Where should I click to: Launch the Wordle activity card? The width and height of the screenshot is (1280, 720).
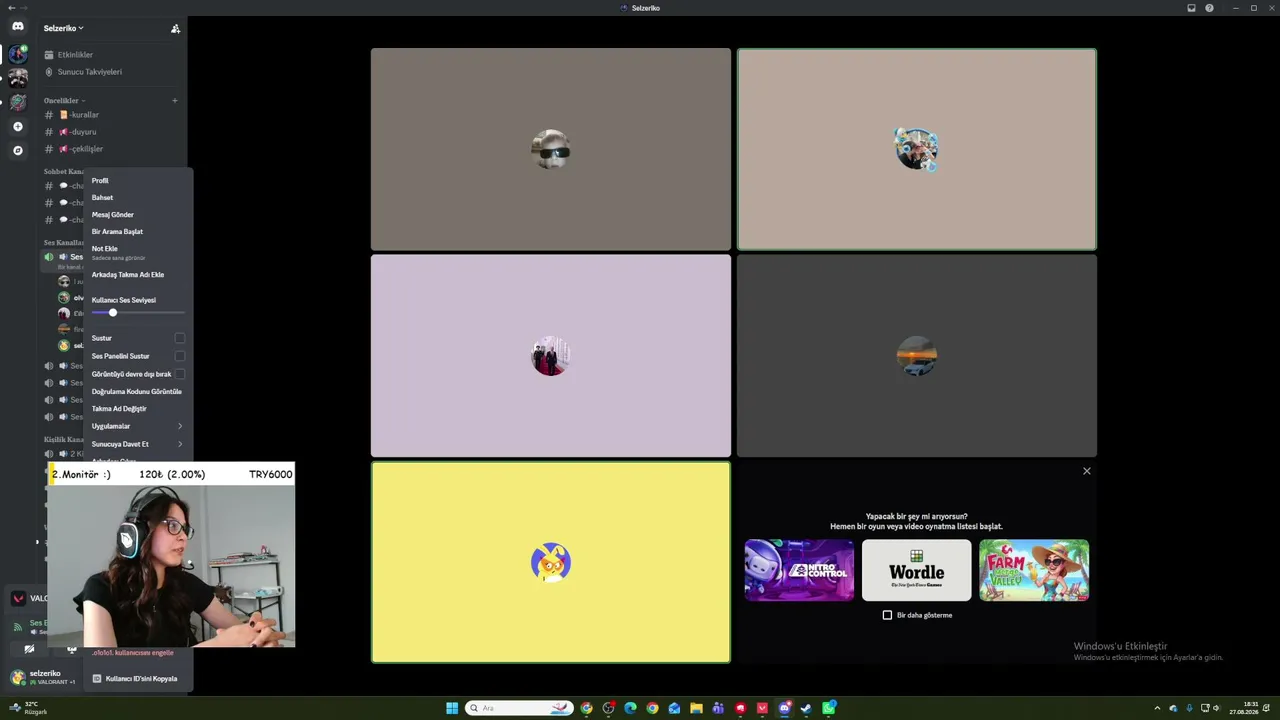(916, 570)
